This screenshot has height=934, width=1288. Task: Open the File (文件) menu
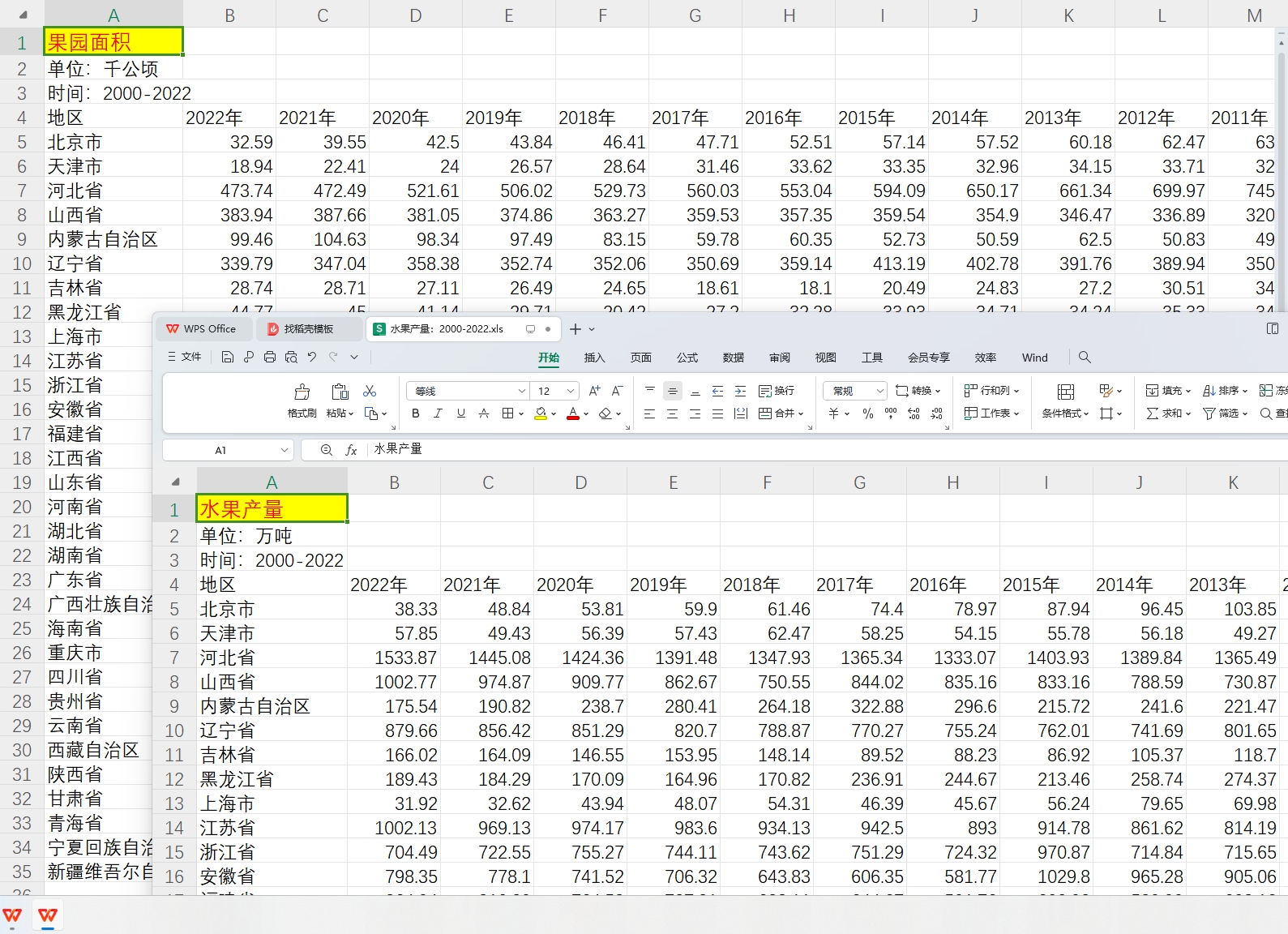pyautogui.click(x=184, y=357)
